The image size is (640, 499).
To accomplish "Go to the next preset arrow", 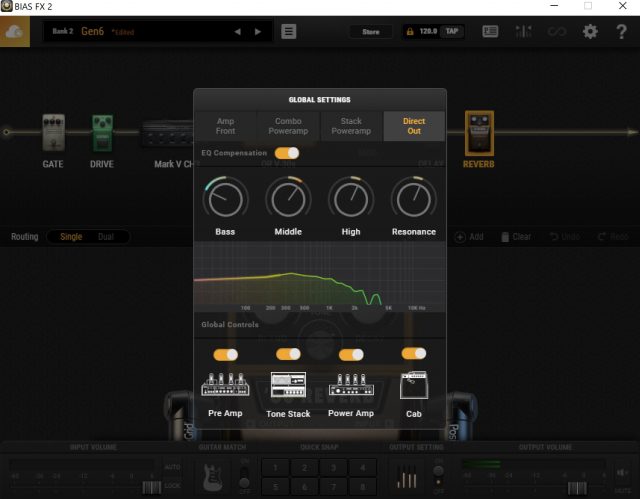I will tap(258, 32).
